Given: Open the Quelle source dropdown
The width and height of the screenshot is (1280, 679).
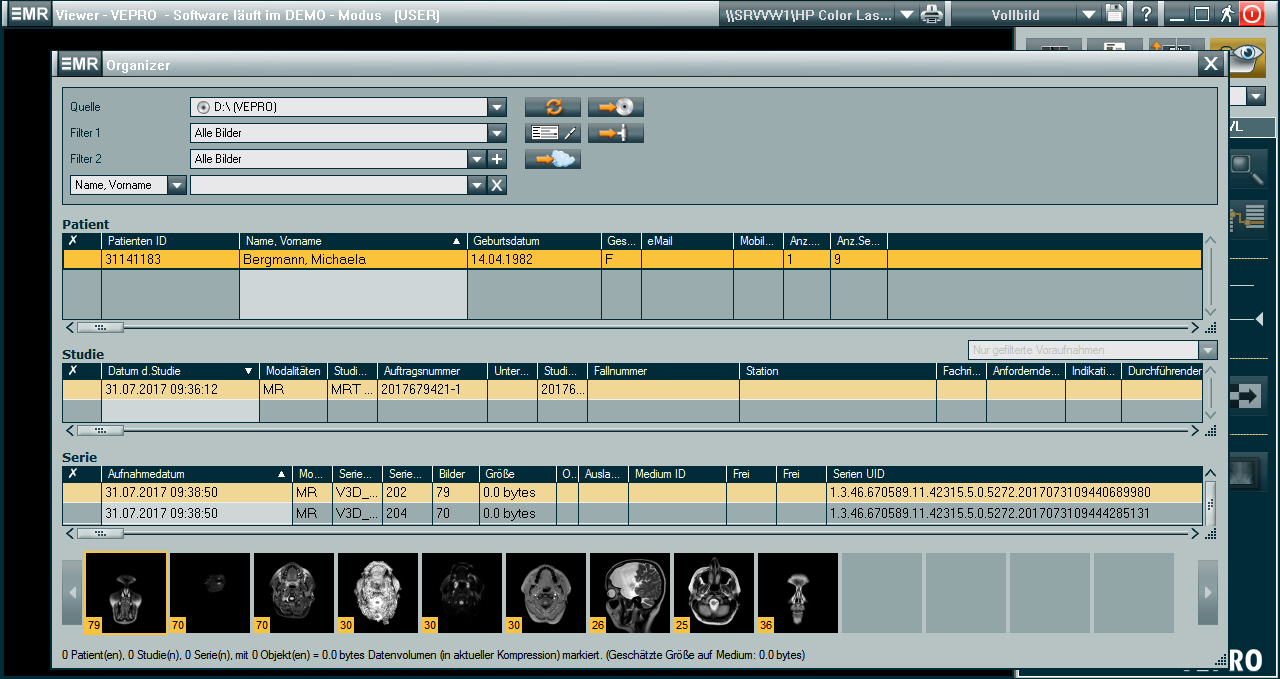Looking at the screenshot, I should 497,107.
